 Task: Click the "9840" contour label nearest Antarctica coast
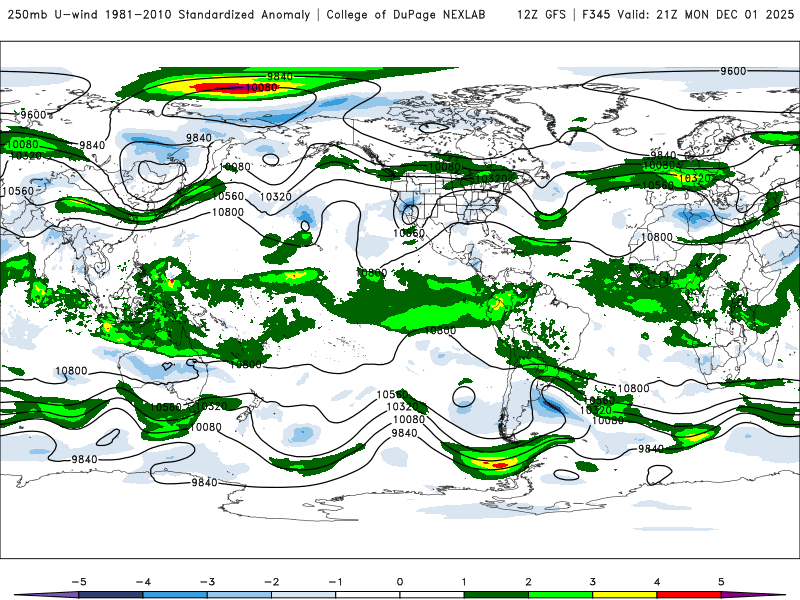204,482
